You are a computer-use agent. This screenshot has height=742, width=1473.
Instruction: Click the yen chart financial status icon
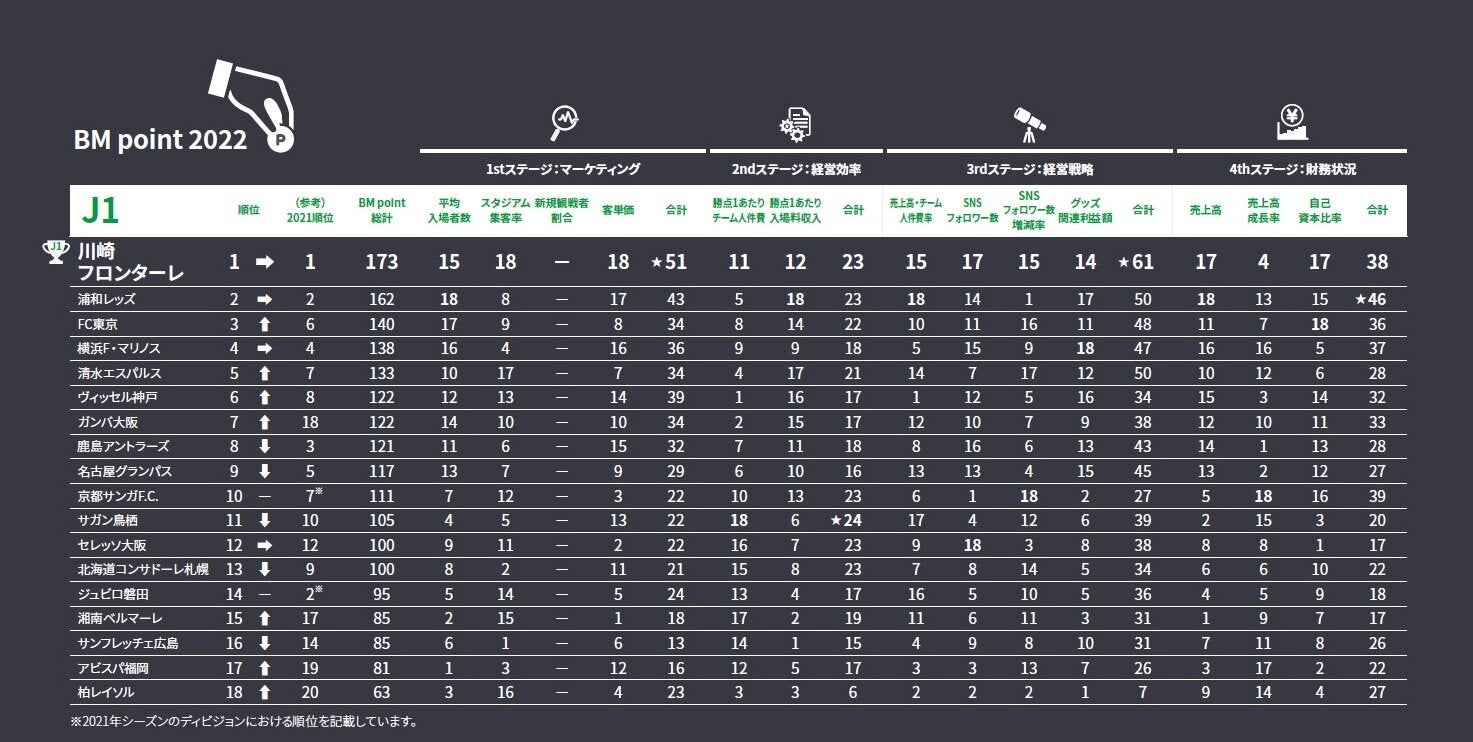coord(1292,123)
